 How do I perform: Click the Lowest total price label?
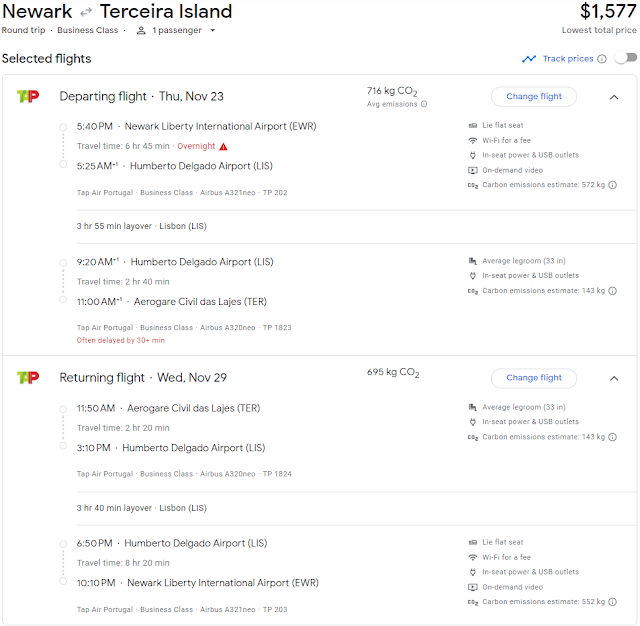pos(599,30)
